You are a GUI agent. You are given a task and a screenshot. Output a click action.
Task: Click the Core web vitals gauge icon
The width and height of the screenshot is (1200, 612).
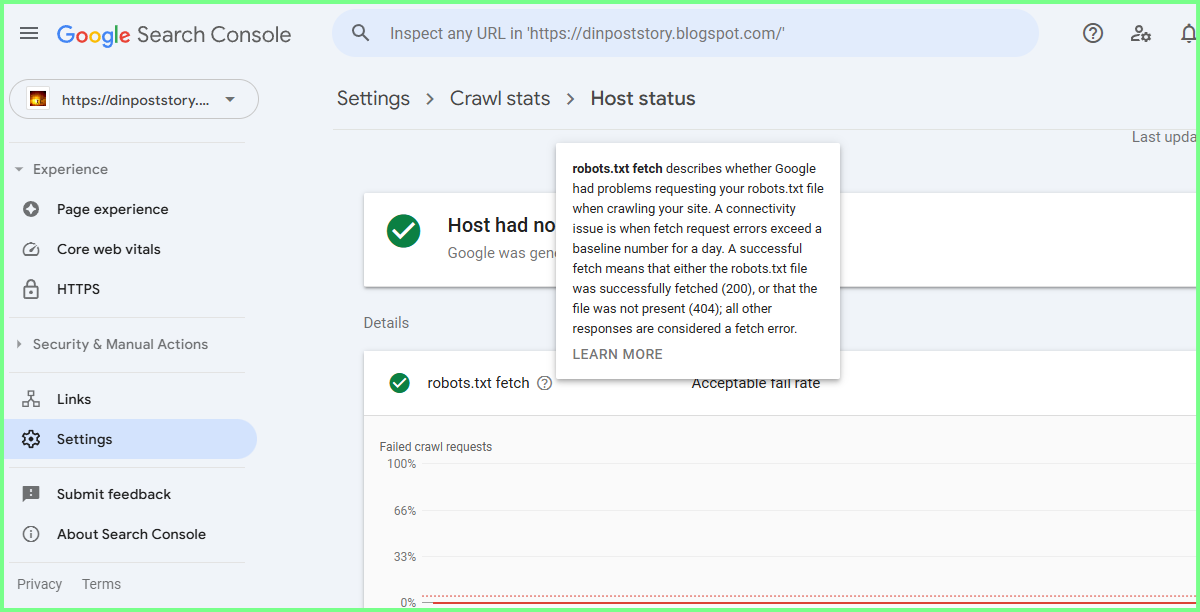[x=31, y=249]
